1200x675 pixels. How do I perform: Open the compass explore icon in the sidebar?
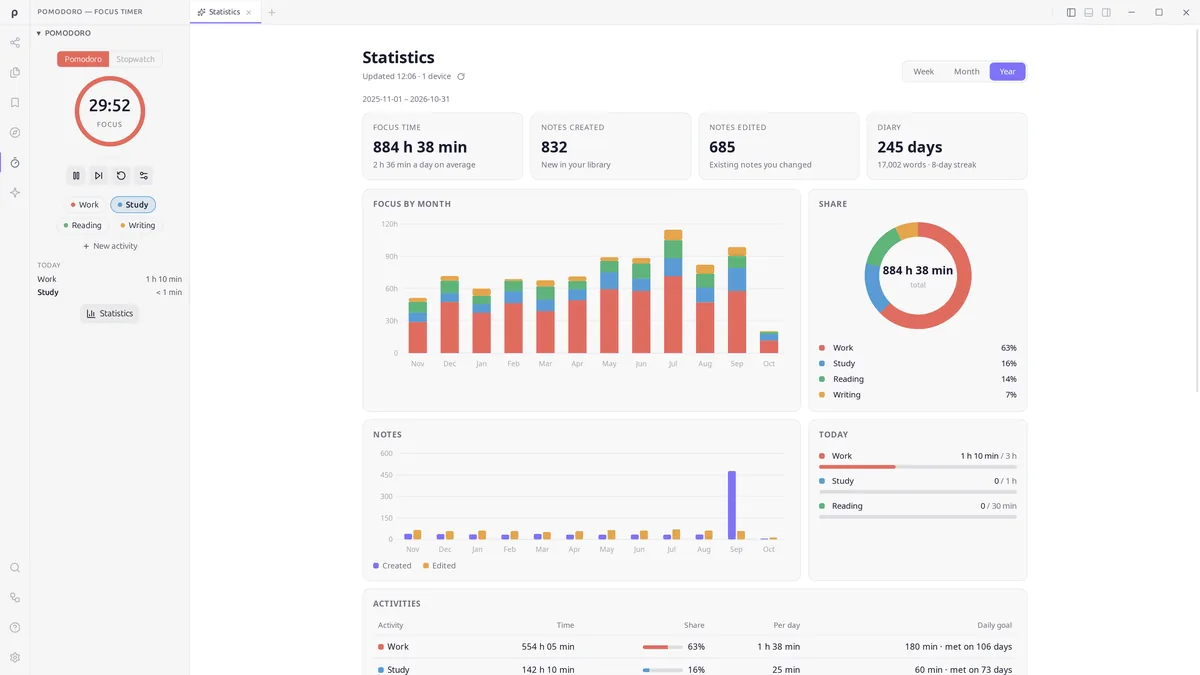15,132
